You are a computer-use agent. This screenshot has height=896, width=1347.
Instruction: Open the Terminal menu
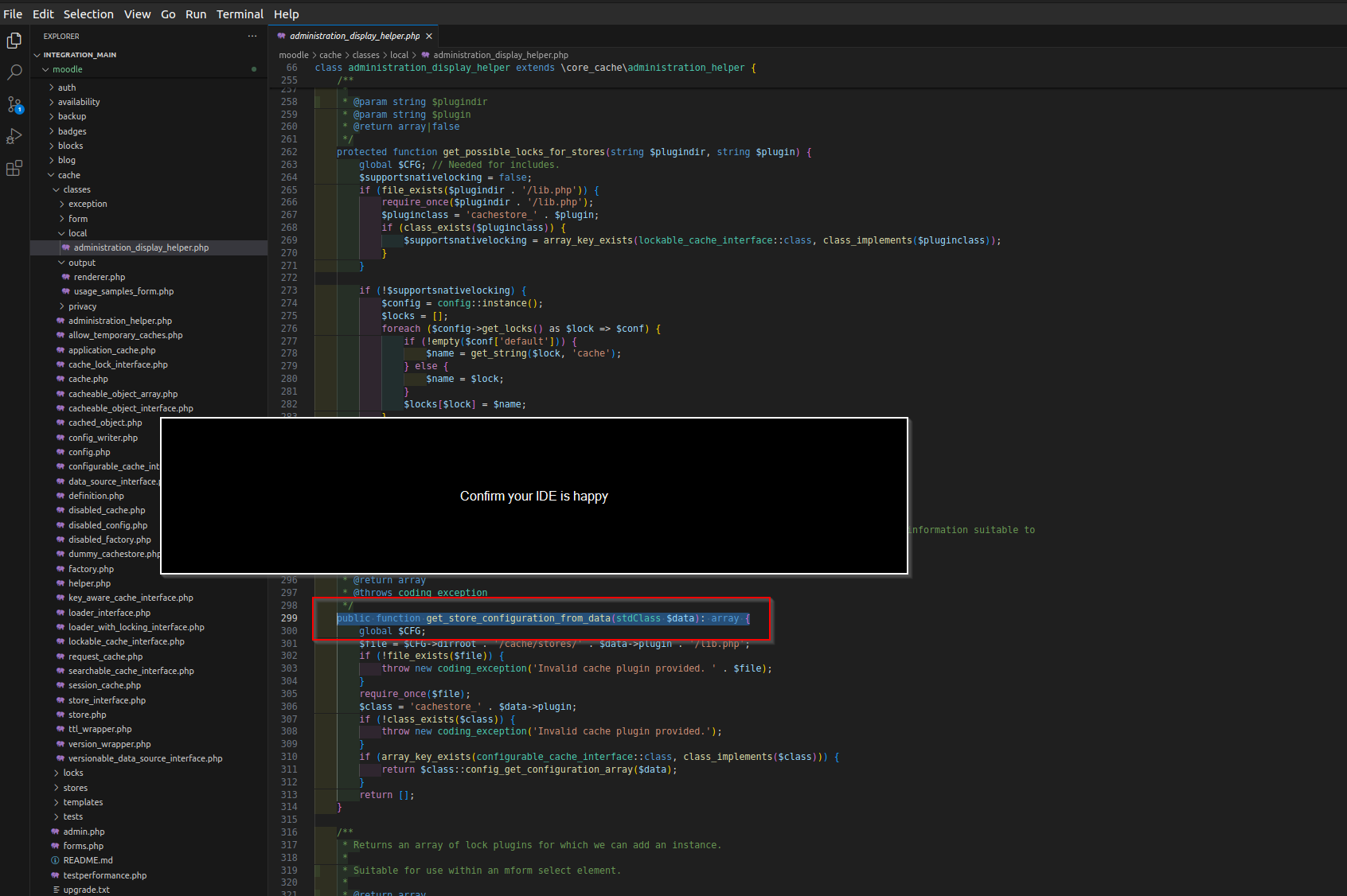click(x=240, y=14)
